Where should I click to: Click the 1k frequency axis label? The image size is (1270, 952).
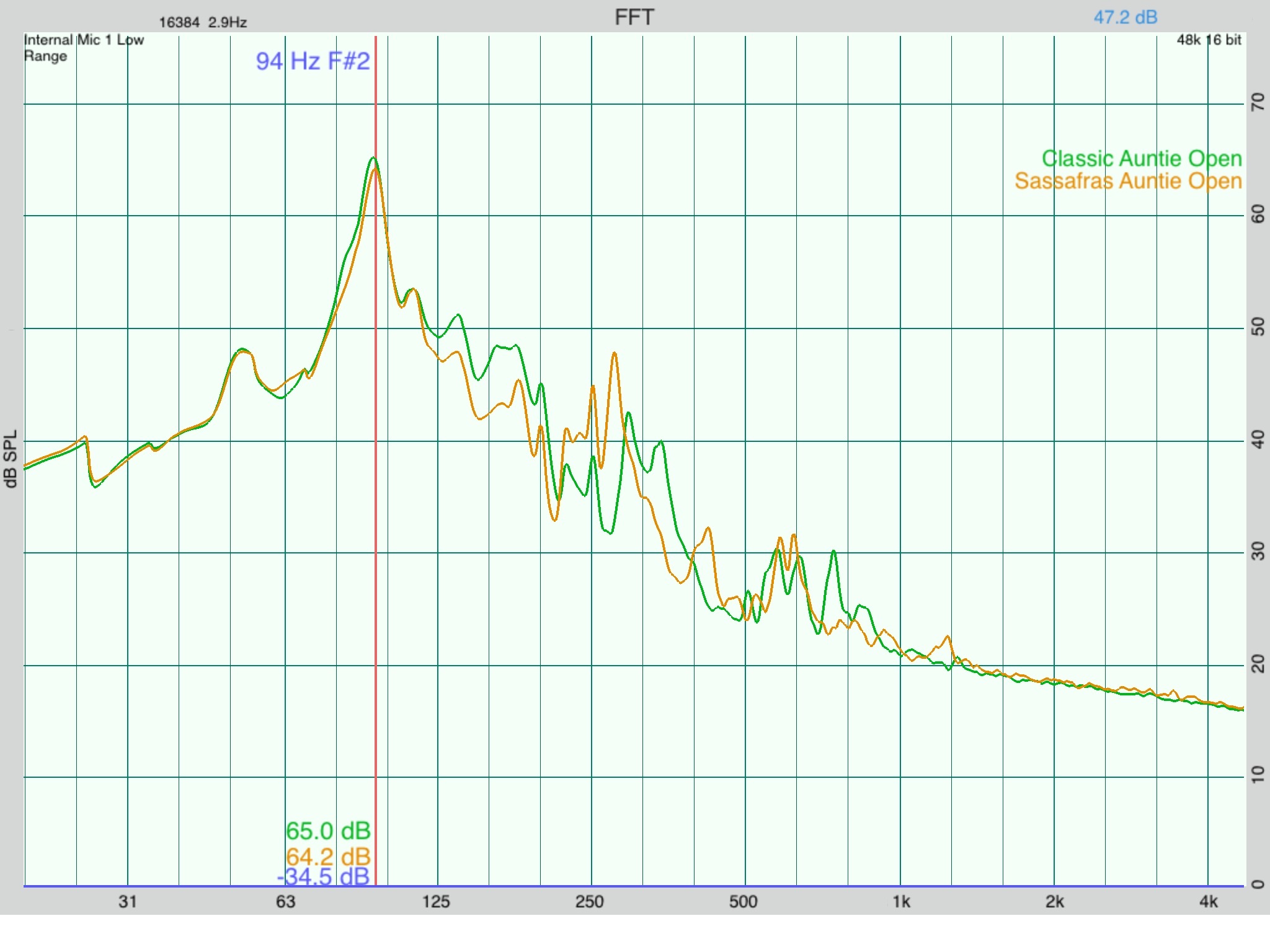click(902, 901)
